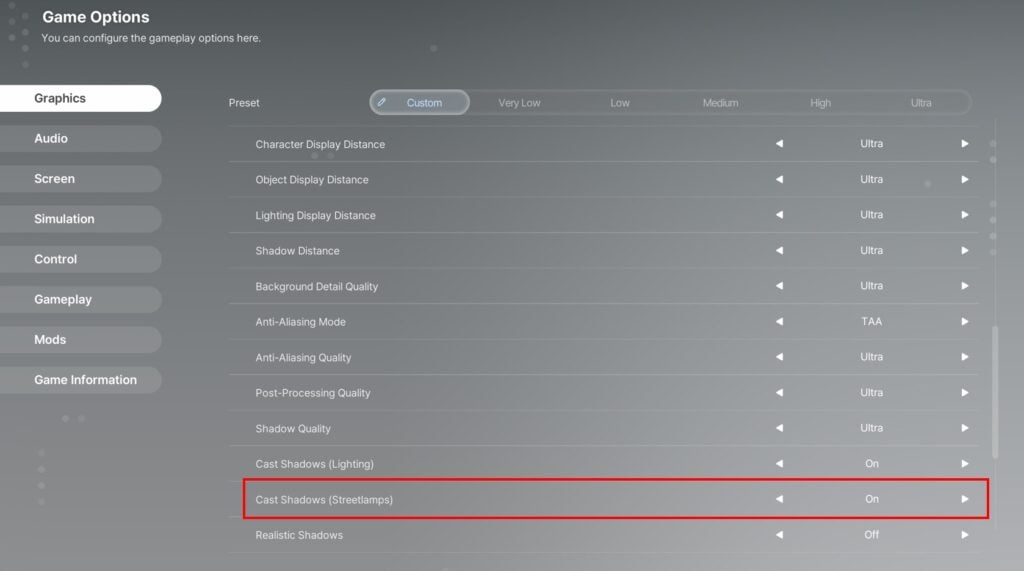Lower Anti-Aliasing Quality using left arrow

coord(779,357)
